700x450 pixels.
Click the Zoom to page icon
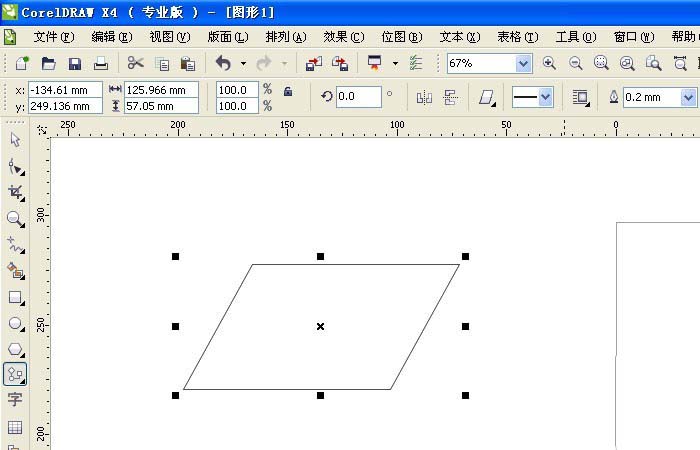click(x=654, y=63)
